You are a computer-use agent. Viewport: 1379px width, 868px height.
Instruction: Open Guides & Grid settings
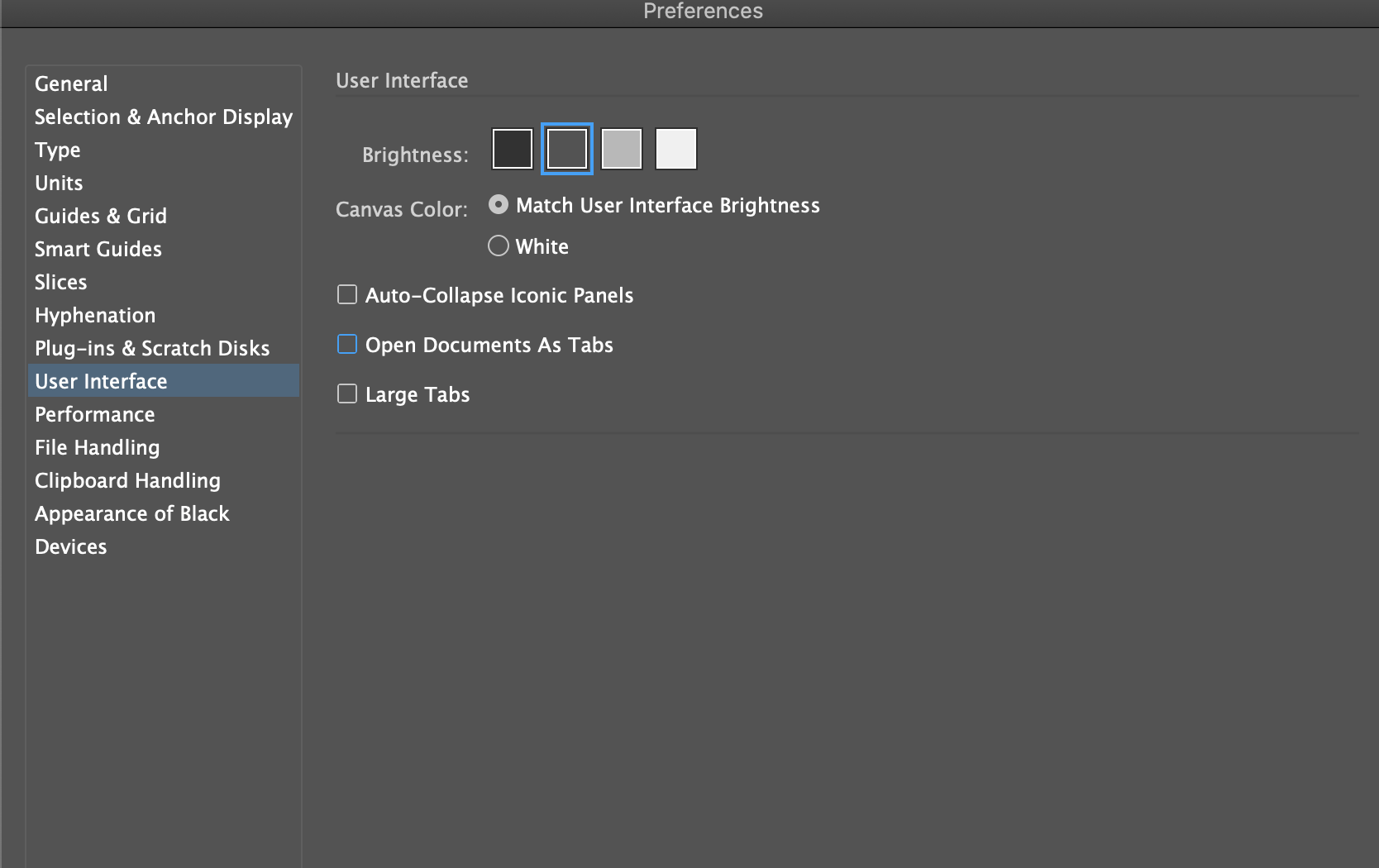point(100,216)
